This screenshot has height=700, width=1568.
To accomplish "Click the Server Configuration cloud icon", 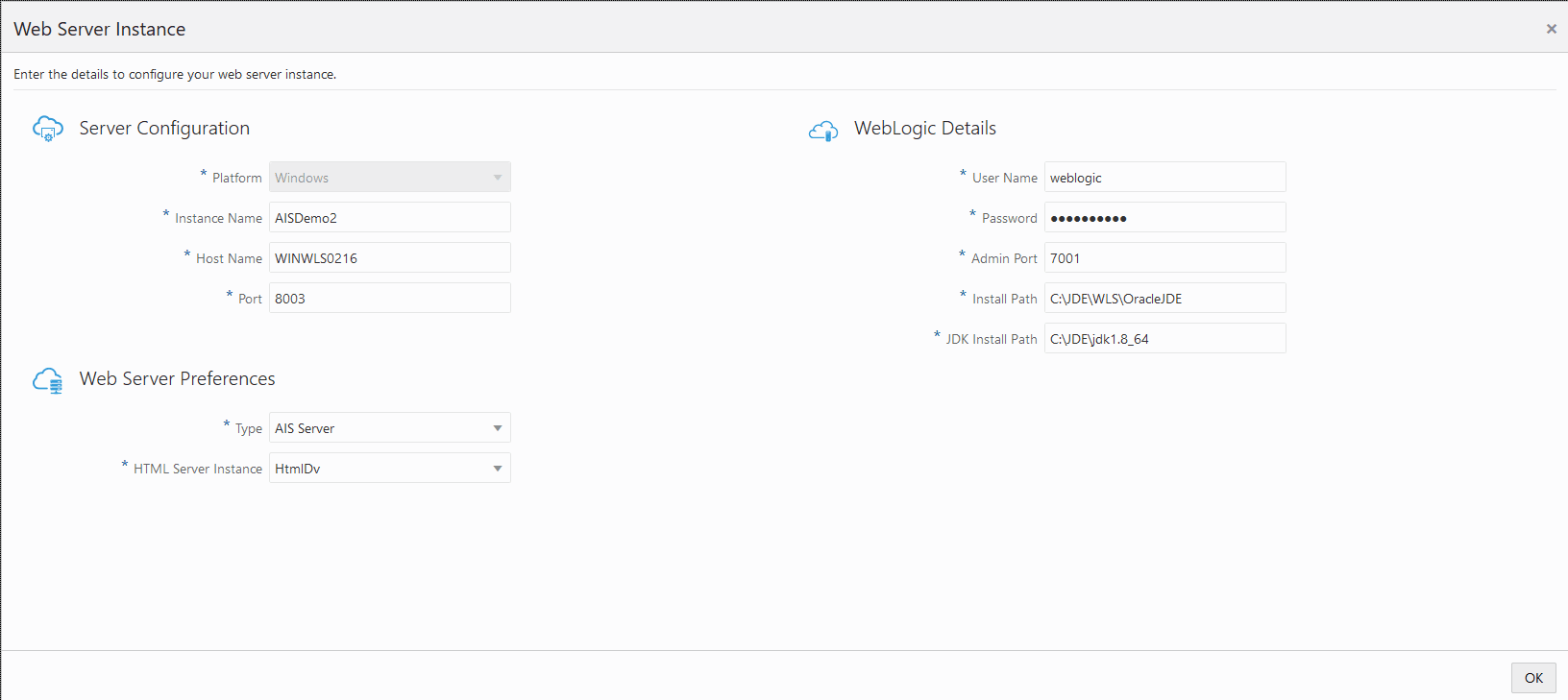I will tap(48, 129).
